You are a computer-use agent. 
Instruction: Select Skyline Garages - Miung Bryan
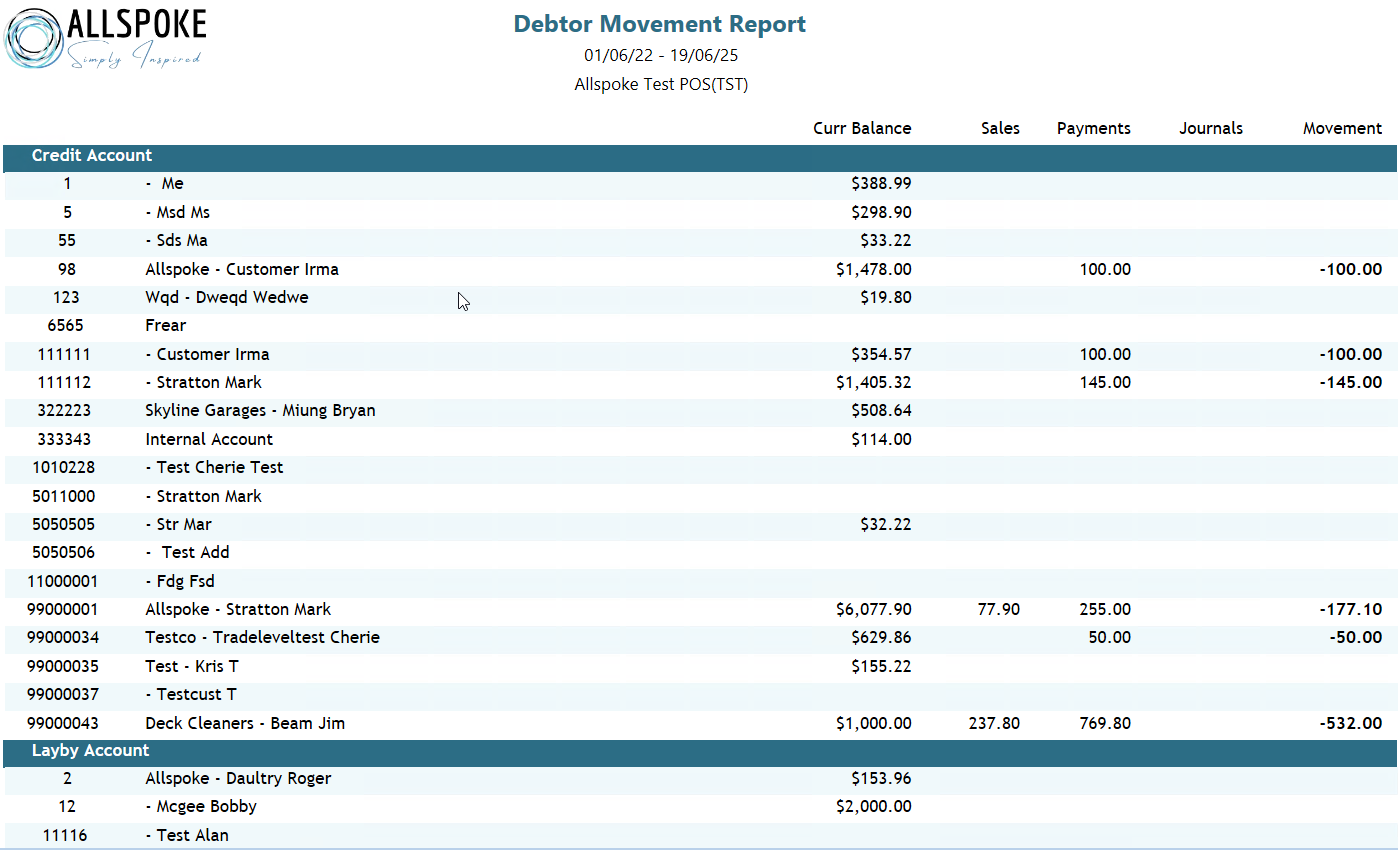[260, 410]
